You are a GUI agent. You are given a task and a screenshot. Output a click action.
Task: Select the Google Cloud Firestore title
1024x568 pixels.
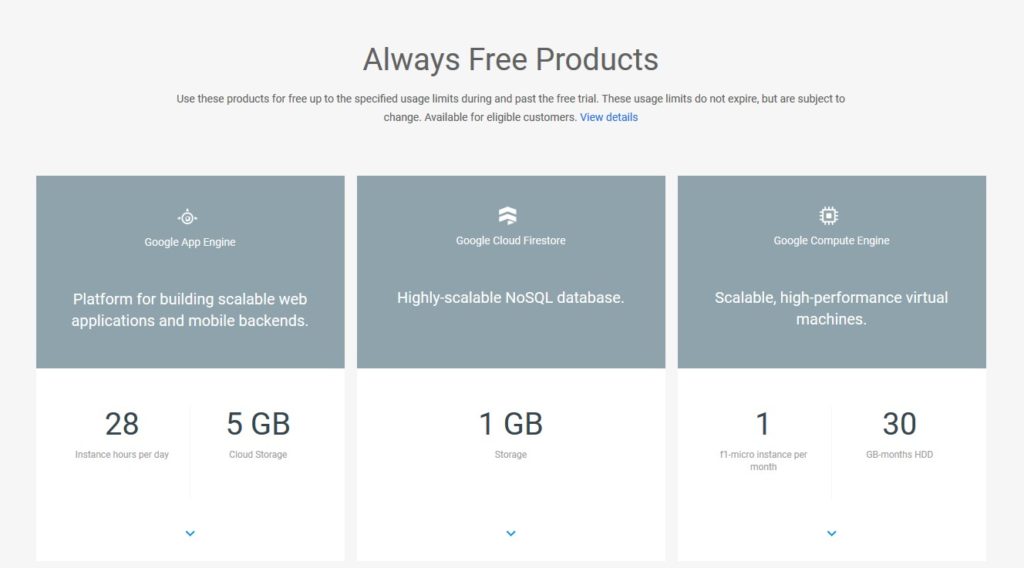511,241
